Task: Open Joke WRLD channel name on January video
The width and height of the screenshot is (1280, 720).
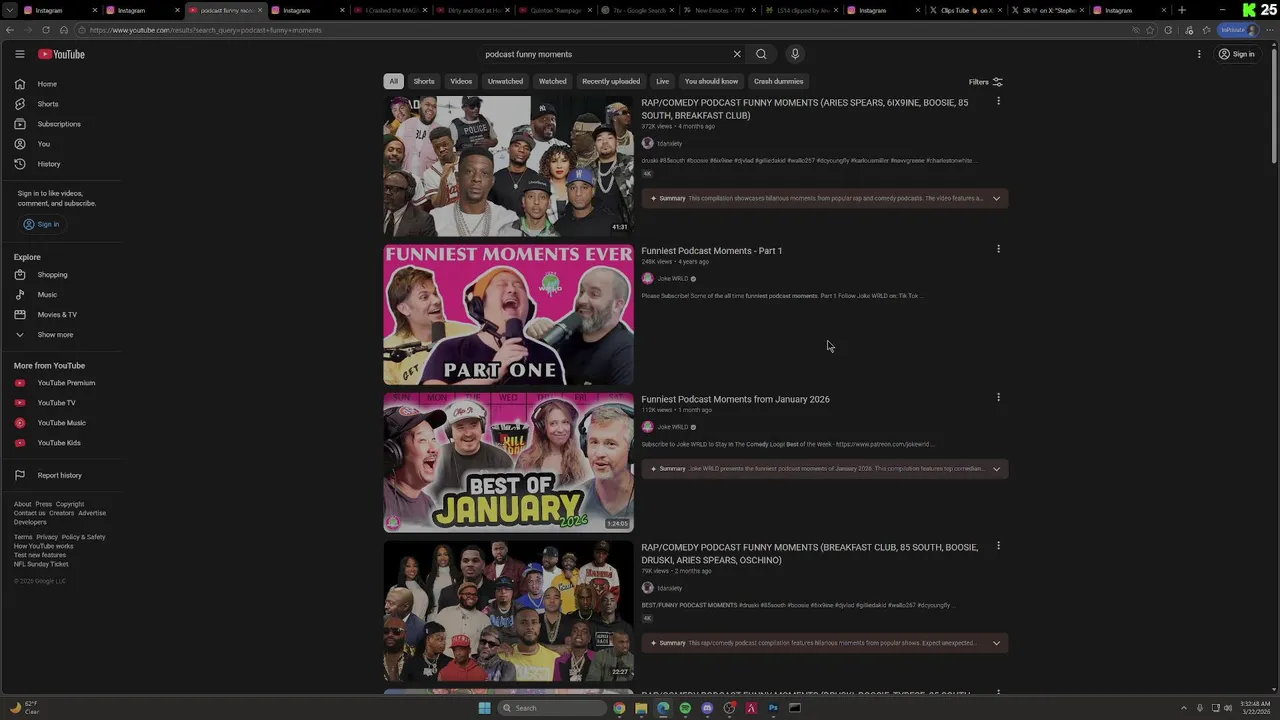Action: click(x=672, y=427)
